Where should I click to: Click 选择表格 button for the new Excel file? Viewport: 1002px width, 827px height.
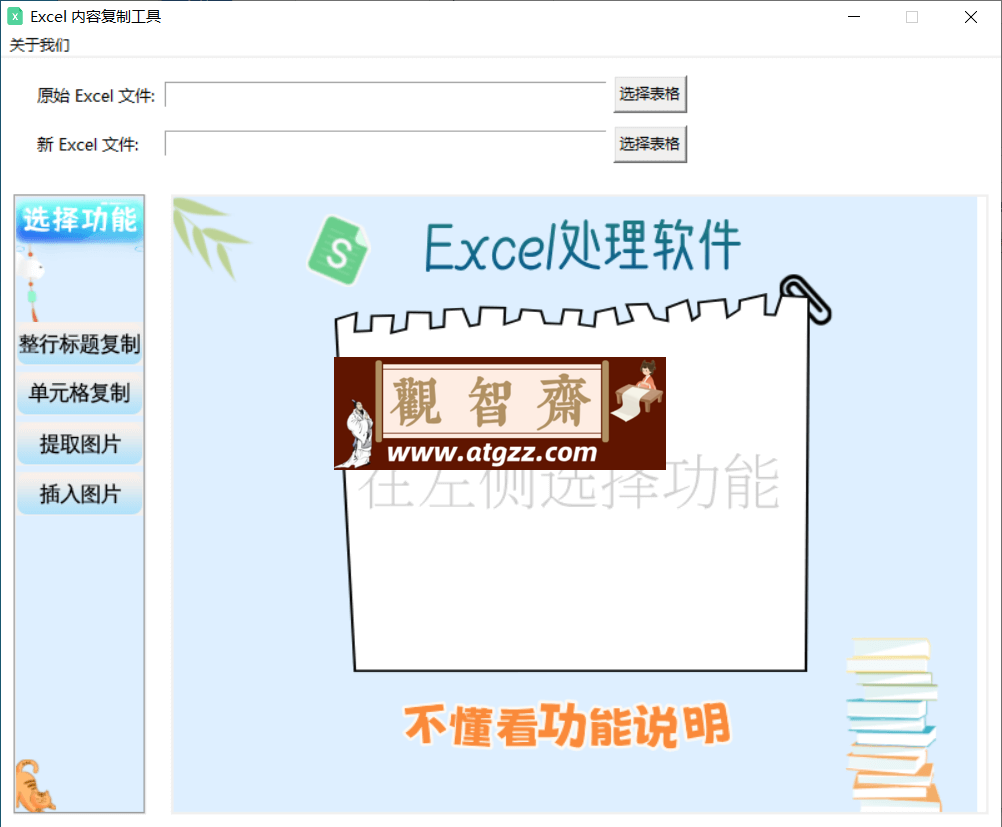(x=650, y=144)
